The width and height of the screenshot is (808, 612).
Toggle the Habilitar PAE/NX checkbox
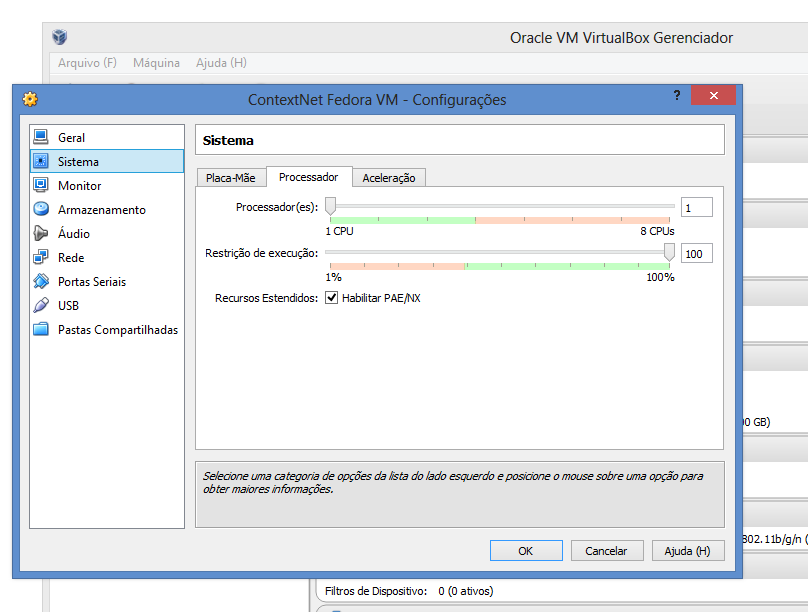pos(332,298)
